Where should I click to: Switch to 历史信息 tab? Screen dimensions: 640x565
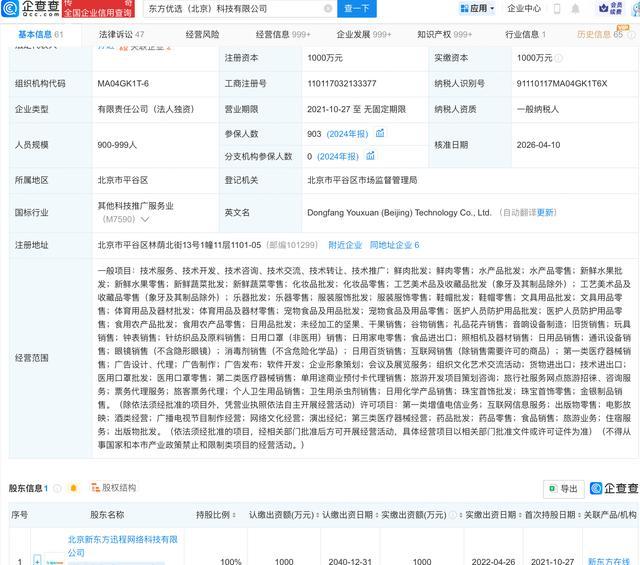pyautogui.click(x=600, y=35)
